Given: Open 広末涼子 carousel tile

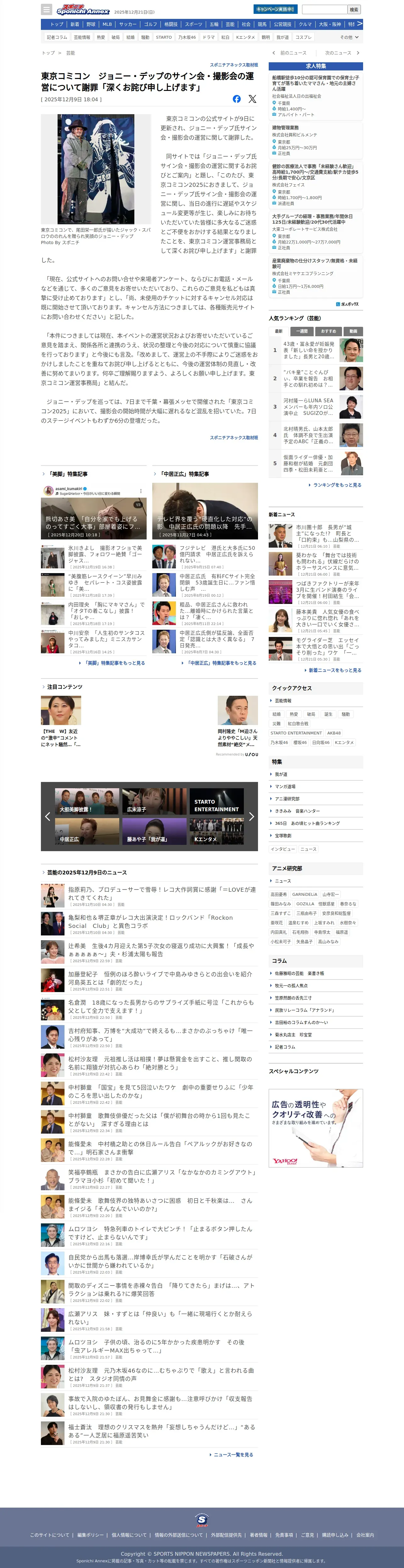Looking at the screenshot, I should [x=154, y=802].
